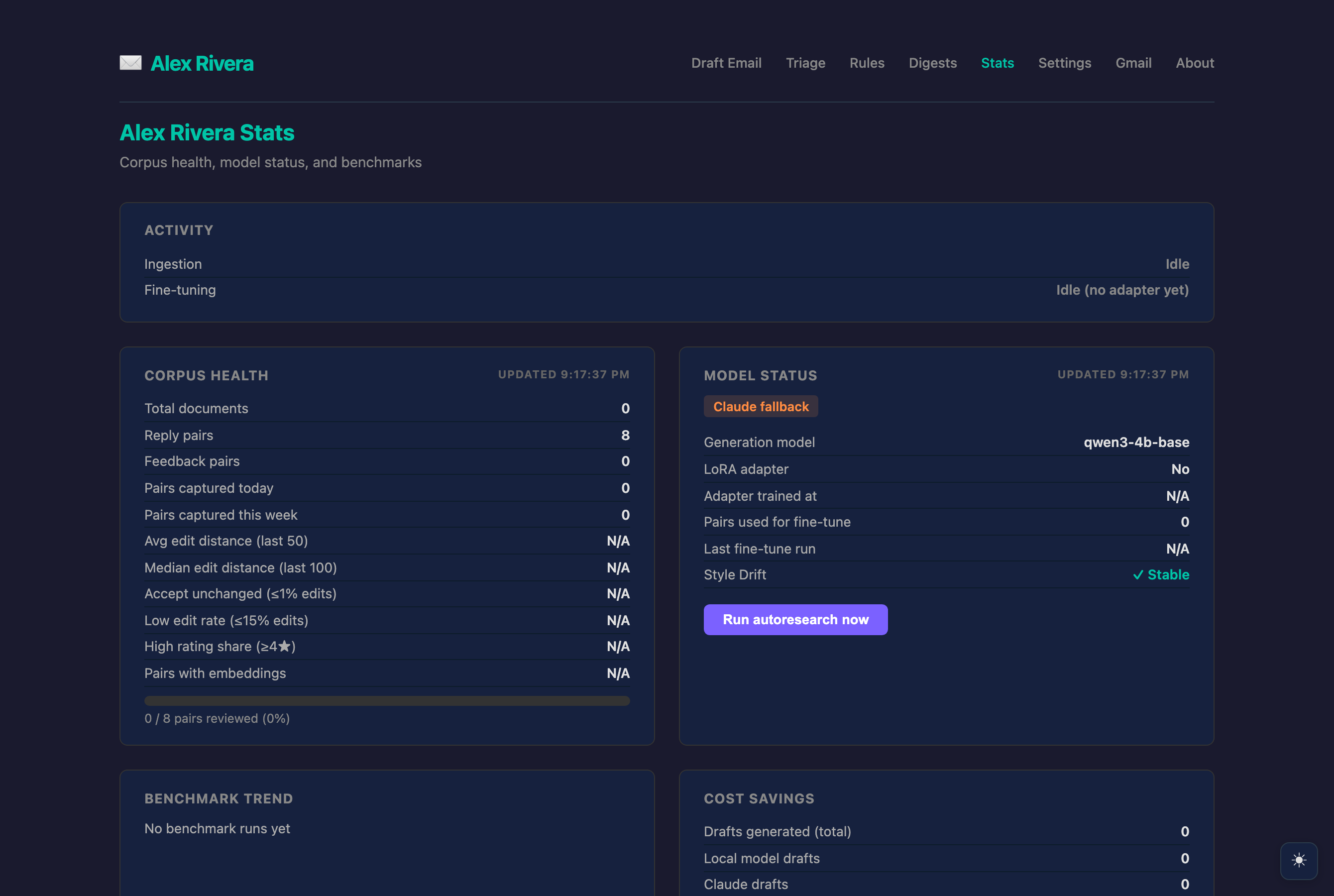Image resolution: width=1334 pixels, height=896 pixels.
Task: Click the Fine-tuning row label
Action: [179, 290]
